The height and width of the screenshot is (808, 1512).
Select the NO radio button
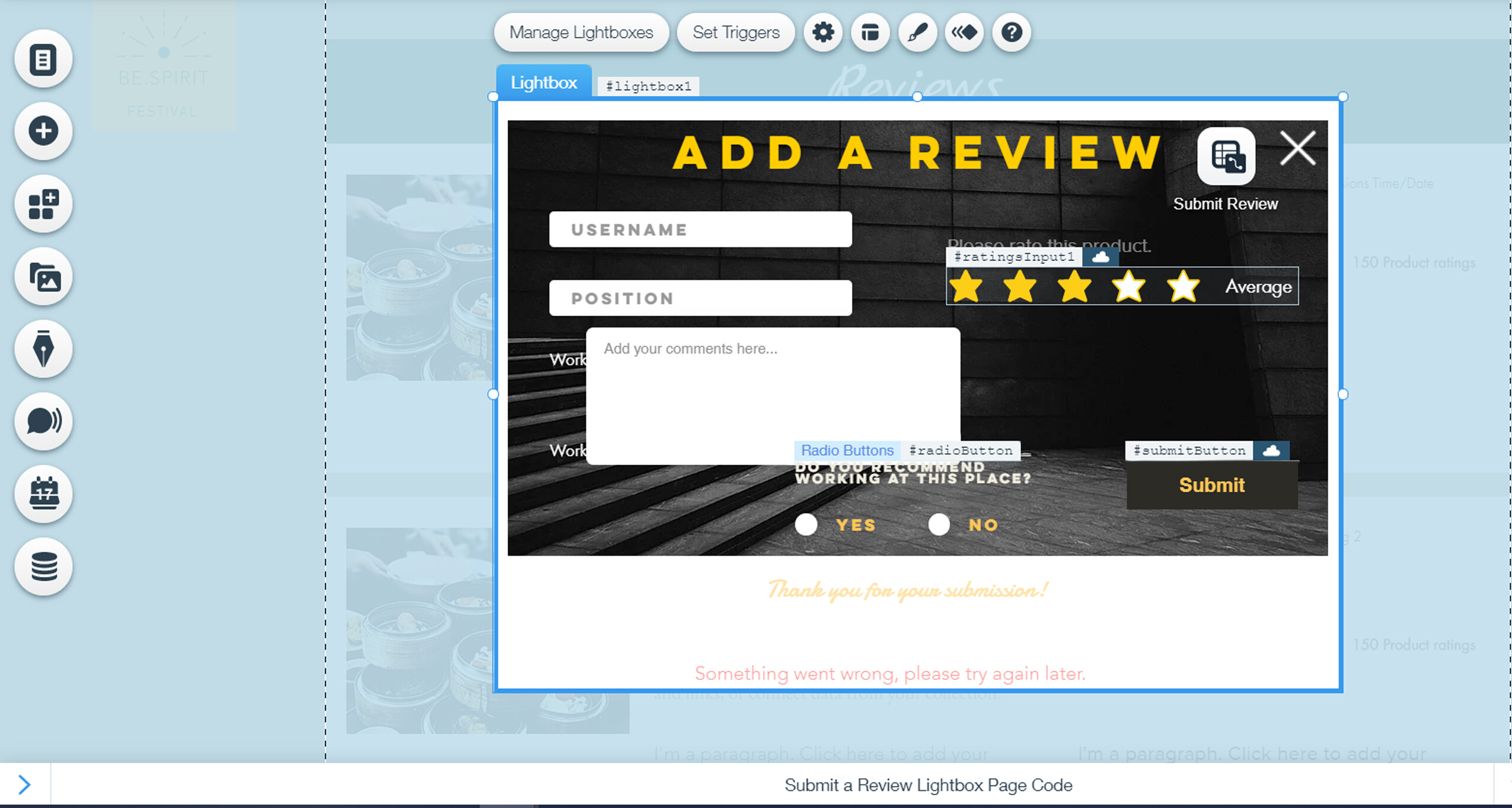pos(939,524)
